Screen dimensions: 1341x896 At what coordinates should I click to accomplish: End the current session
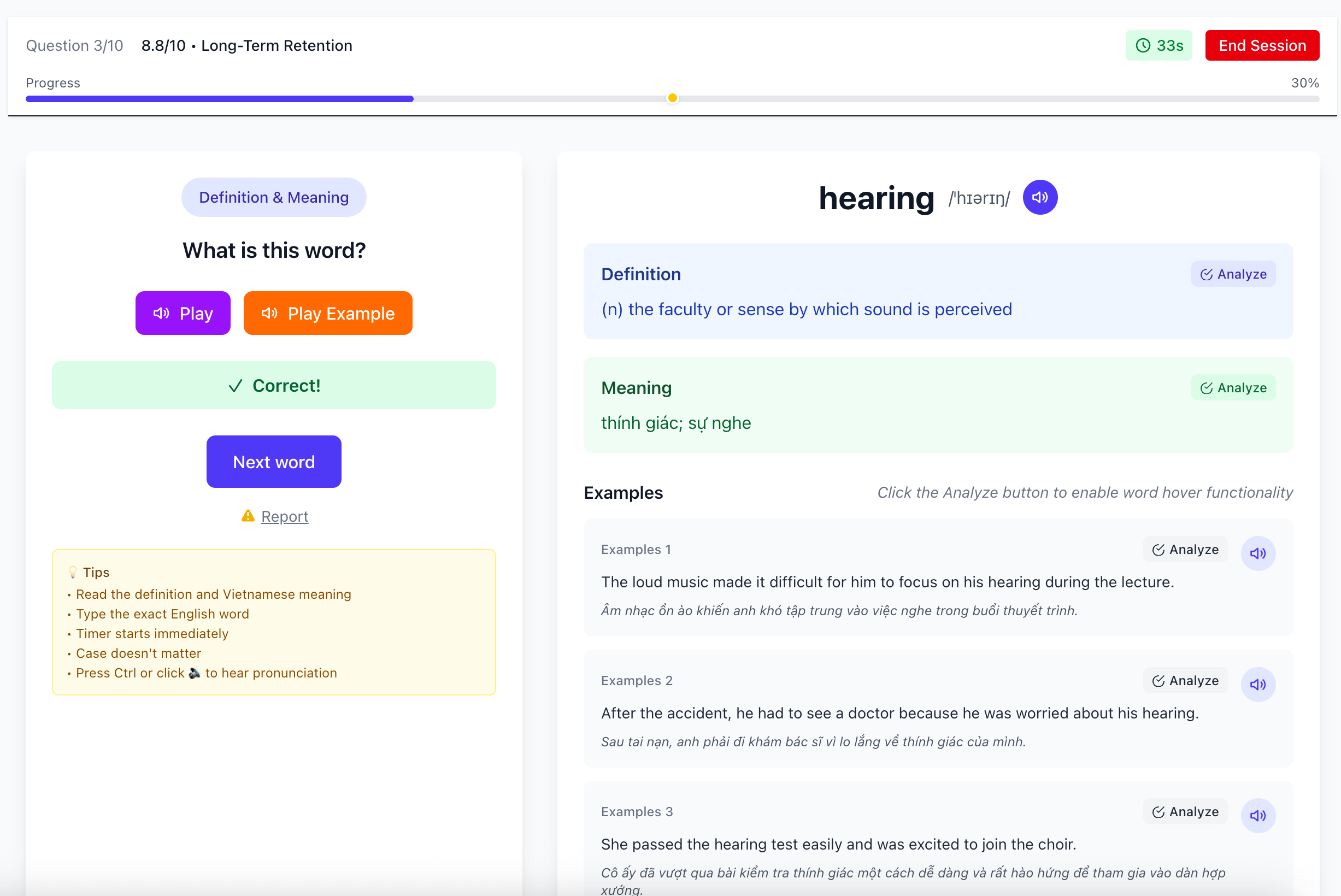point(1261,45)
